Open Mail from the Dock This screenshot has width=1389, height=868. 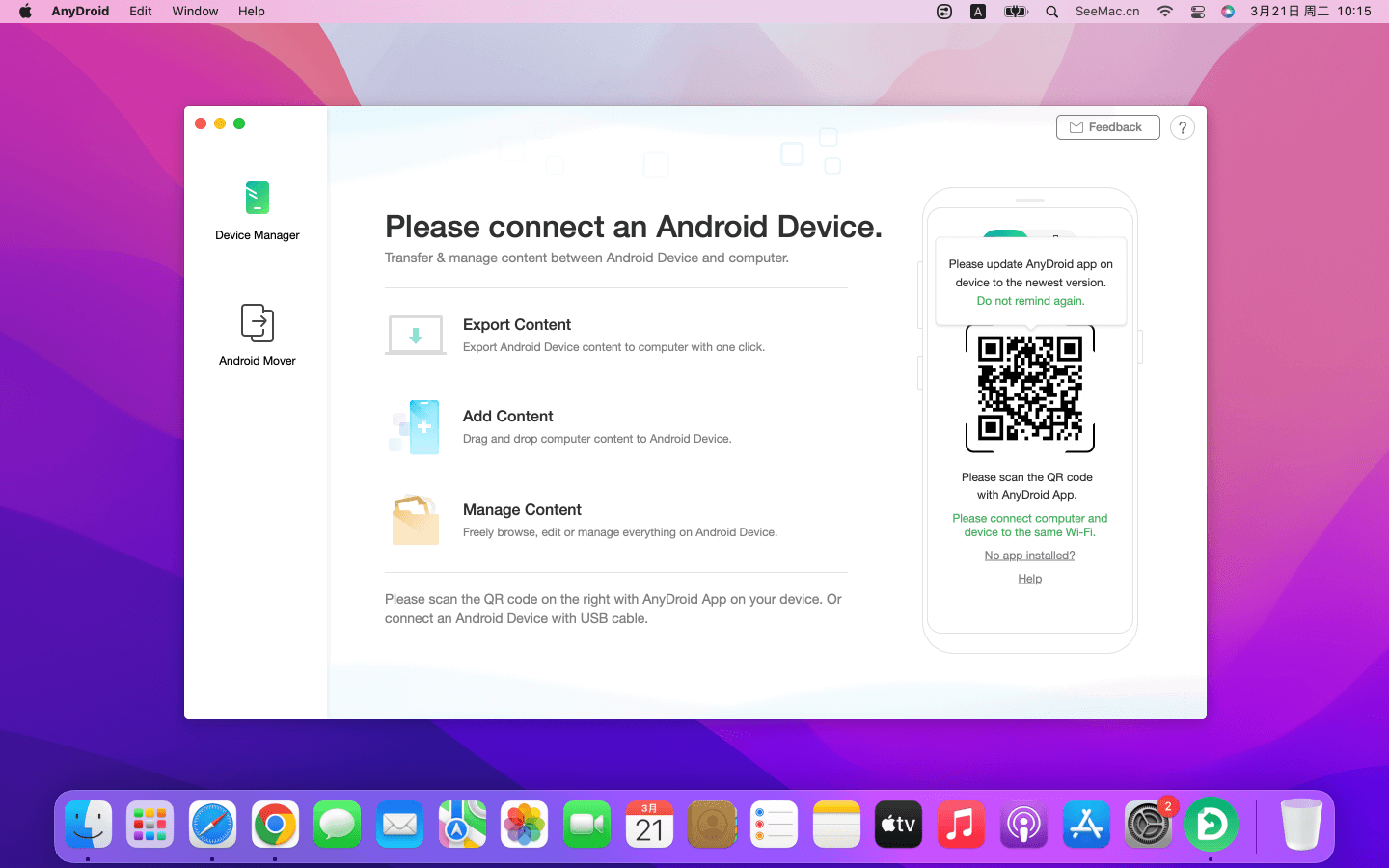click(x=399, y=825)
